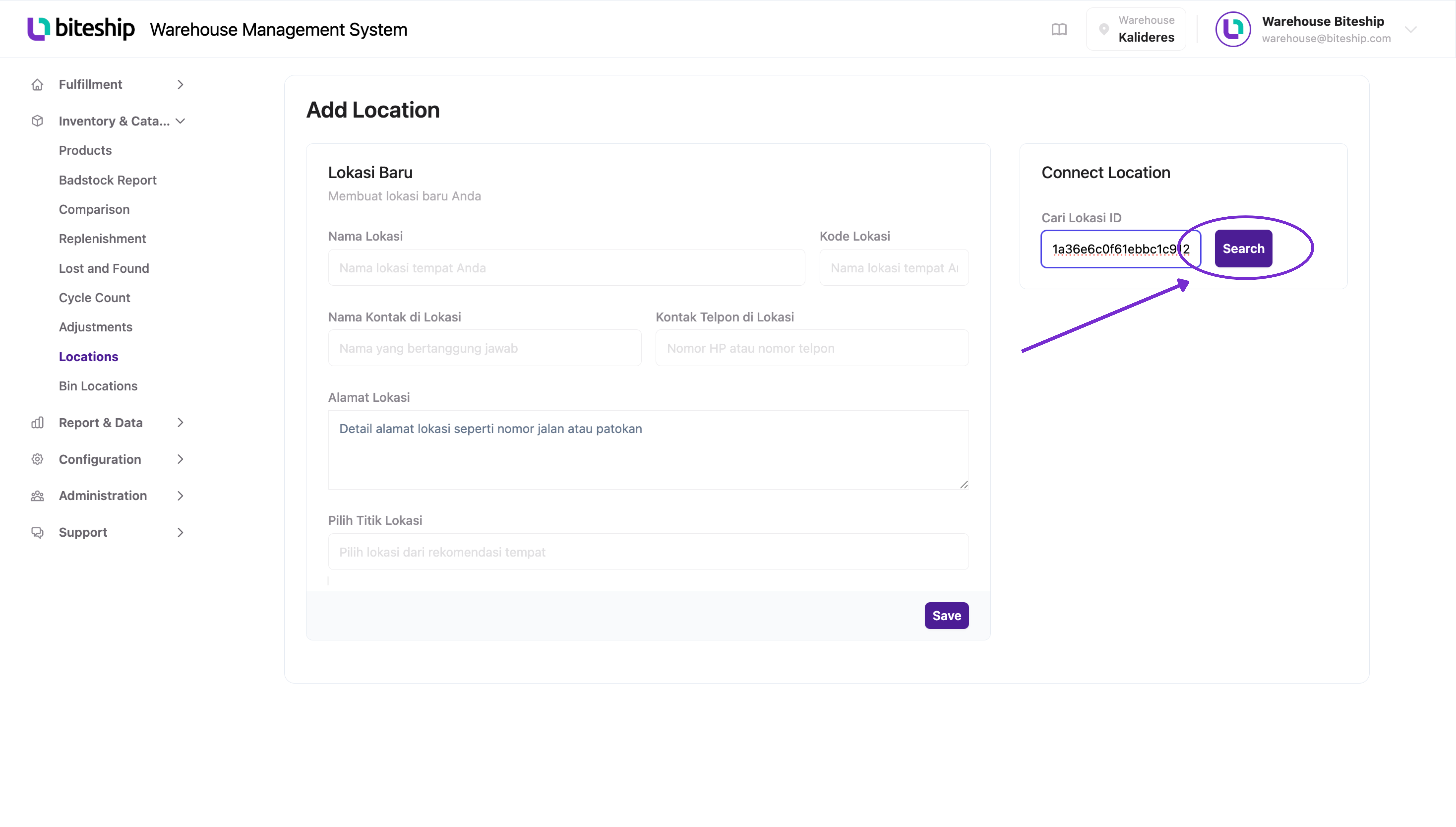1456x827 pixels.
Task: Click the Cari Lokasi ID input
Action: pos(1120,249)
